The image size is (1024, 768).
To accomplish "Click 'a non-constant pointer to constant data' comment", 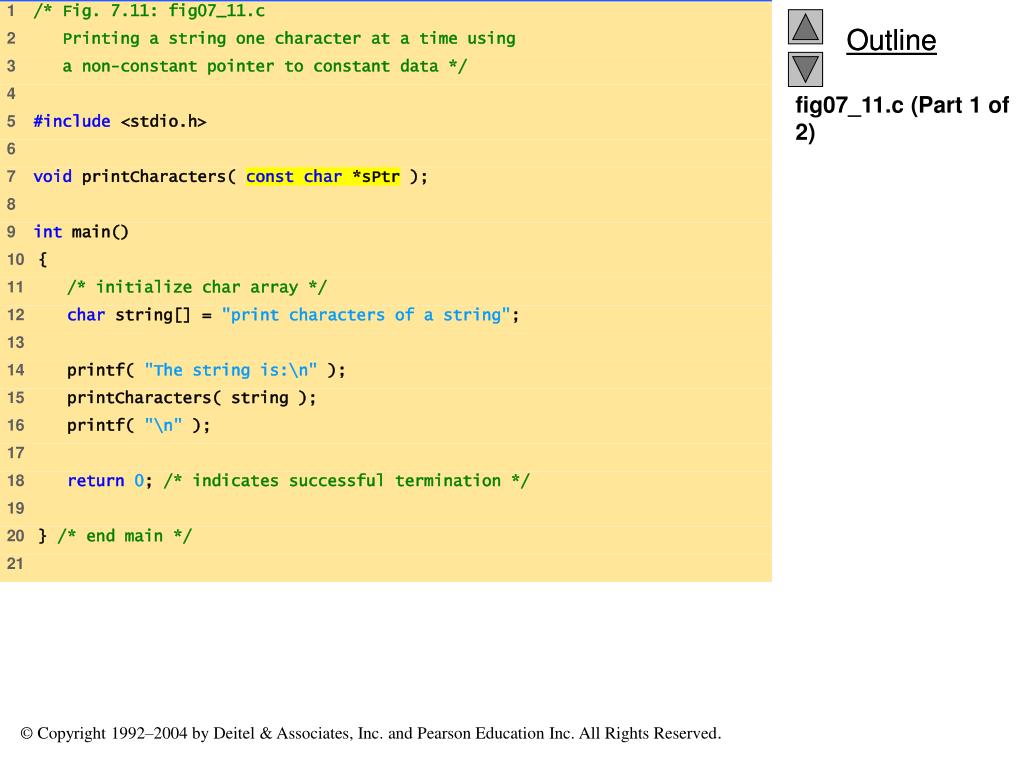I will (x=264, y=66).
